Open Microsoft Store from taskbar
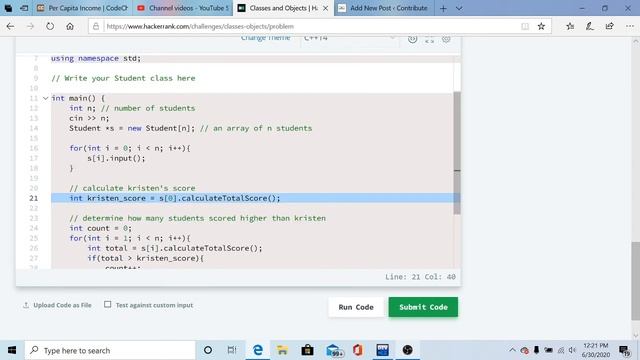Viewport: 640px width, 360px height. 307,350
